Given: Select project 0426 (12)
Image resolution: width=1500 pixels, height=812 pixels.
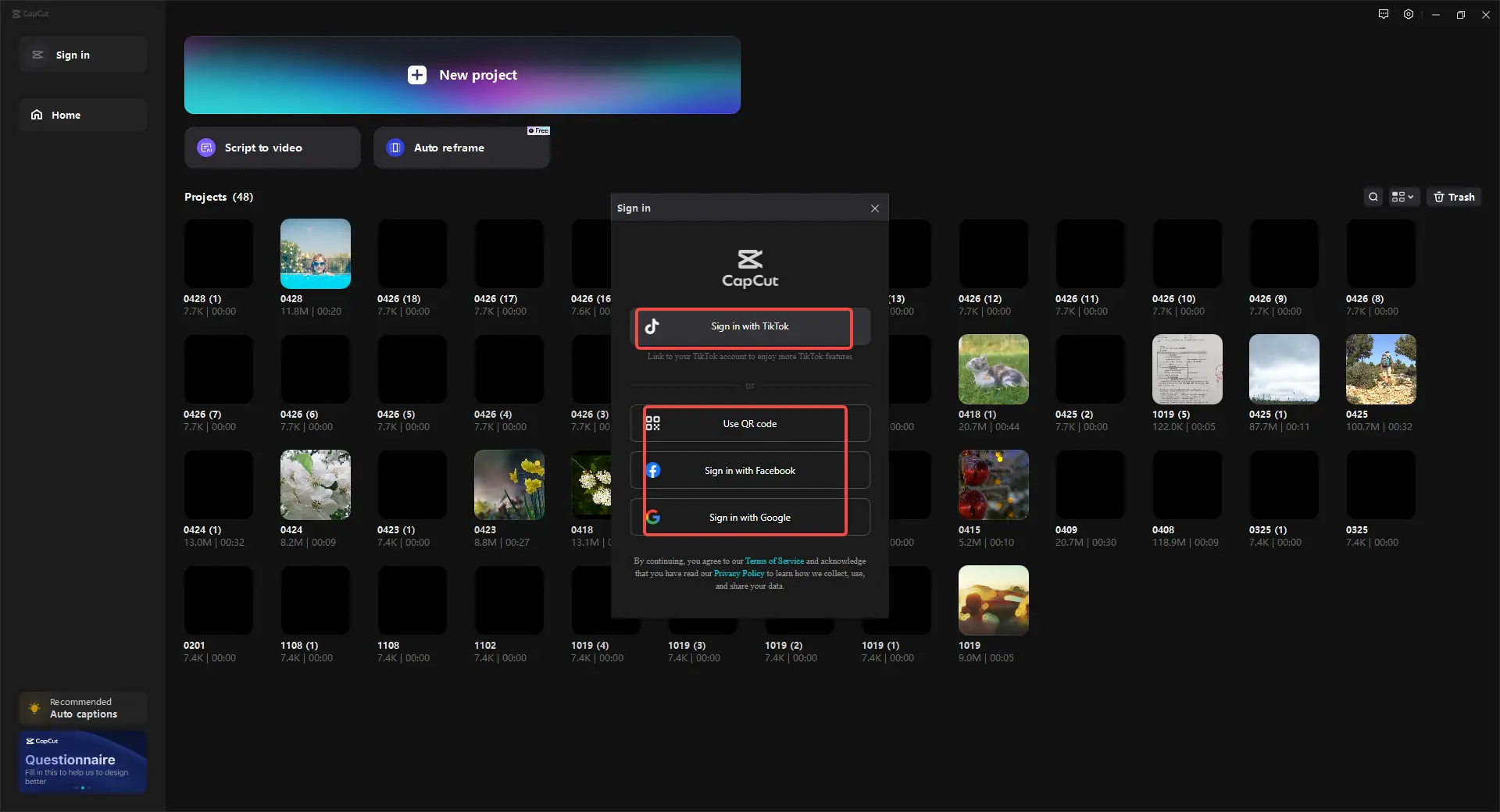Looking at the screenshot, I should (x=994, y=254).
